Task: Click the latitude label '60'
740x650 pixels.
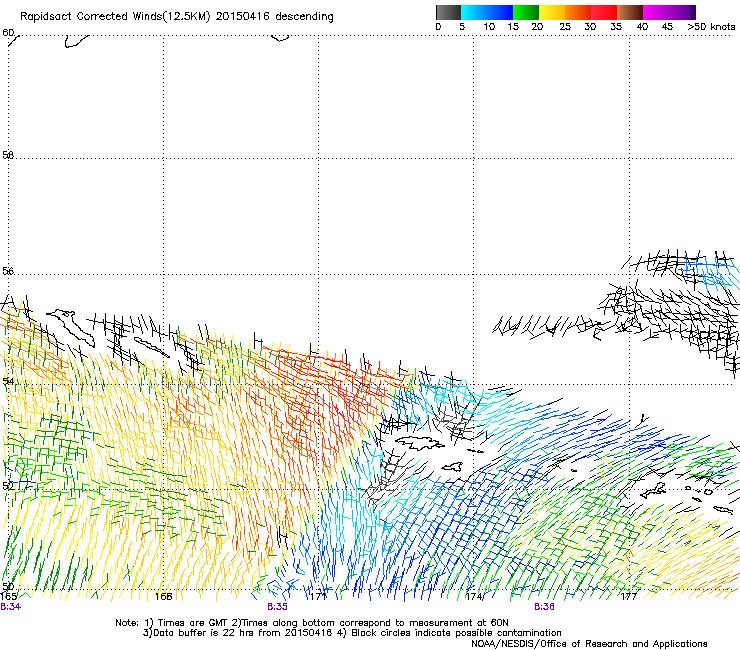Action: pos(8,33)
